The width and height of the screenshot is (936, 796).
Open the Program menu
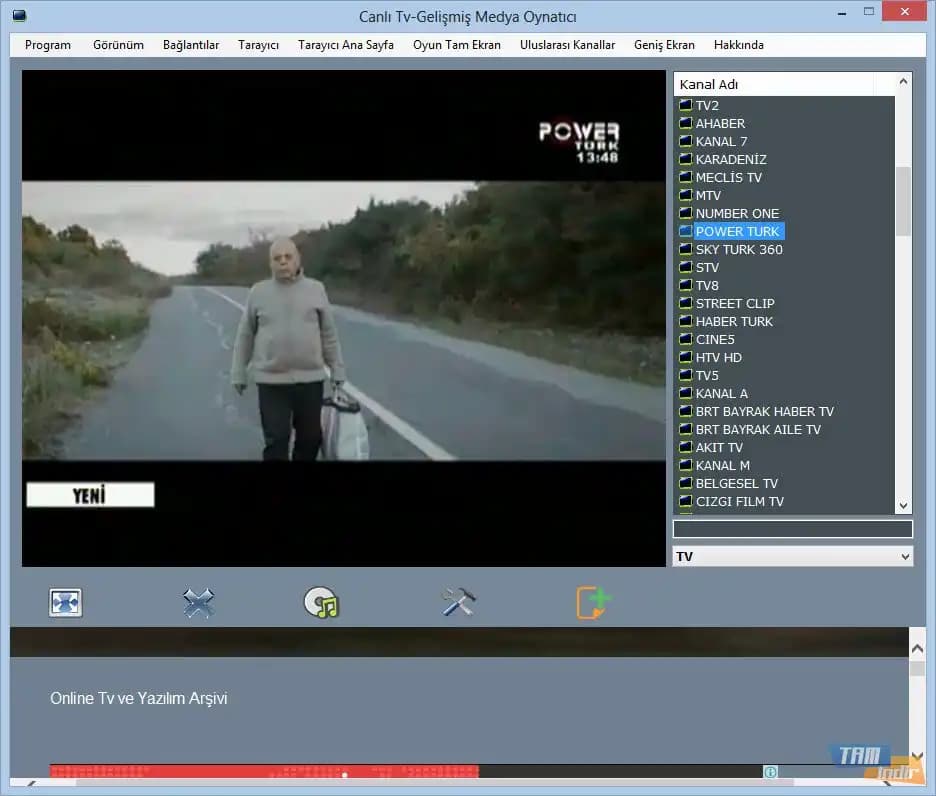(x=48, y=45)
